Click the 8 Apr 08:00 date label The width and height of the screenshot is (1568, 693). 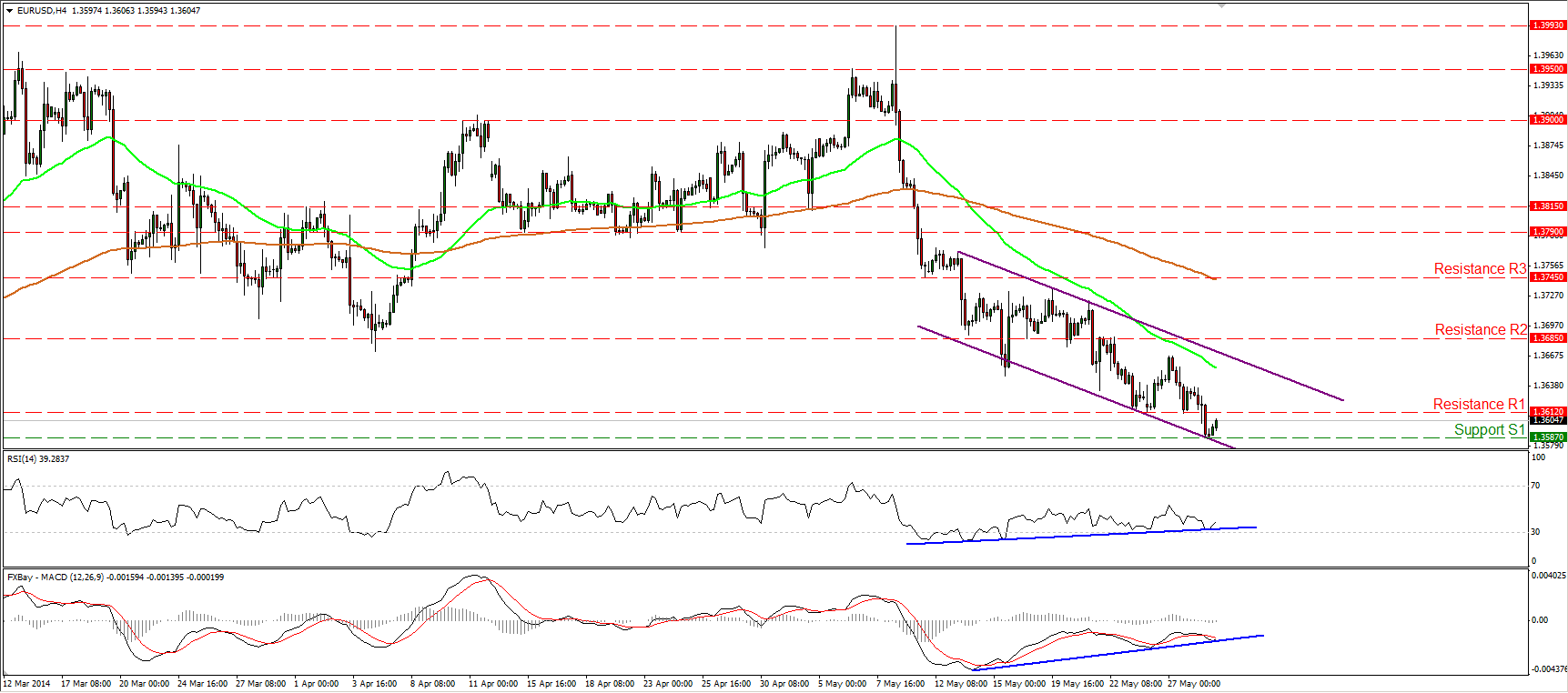(433, 684)
